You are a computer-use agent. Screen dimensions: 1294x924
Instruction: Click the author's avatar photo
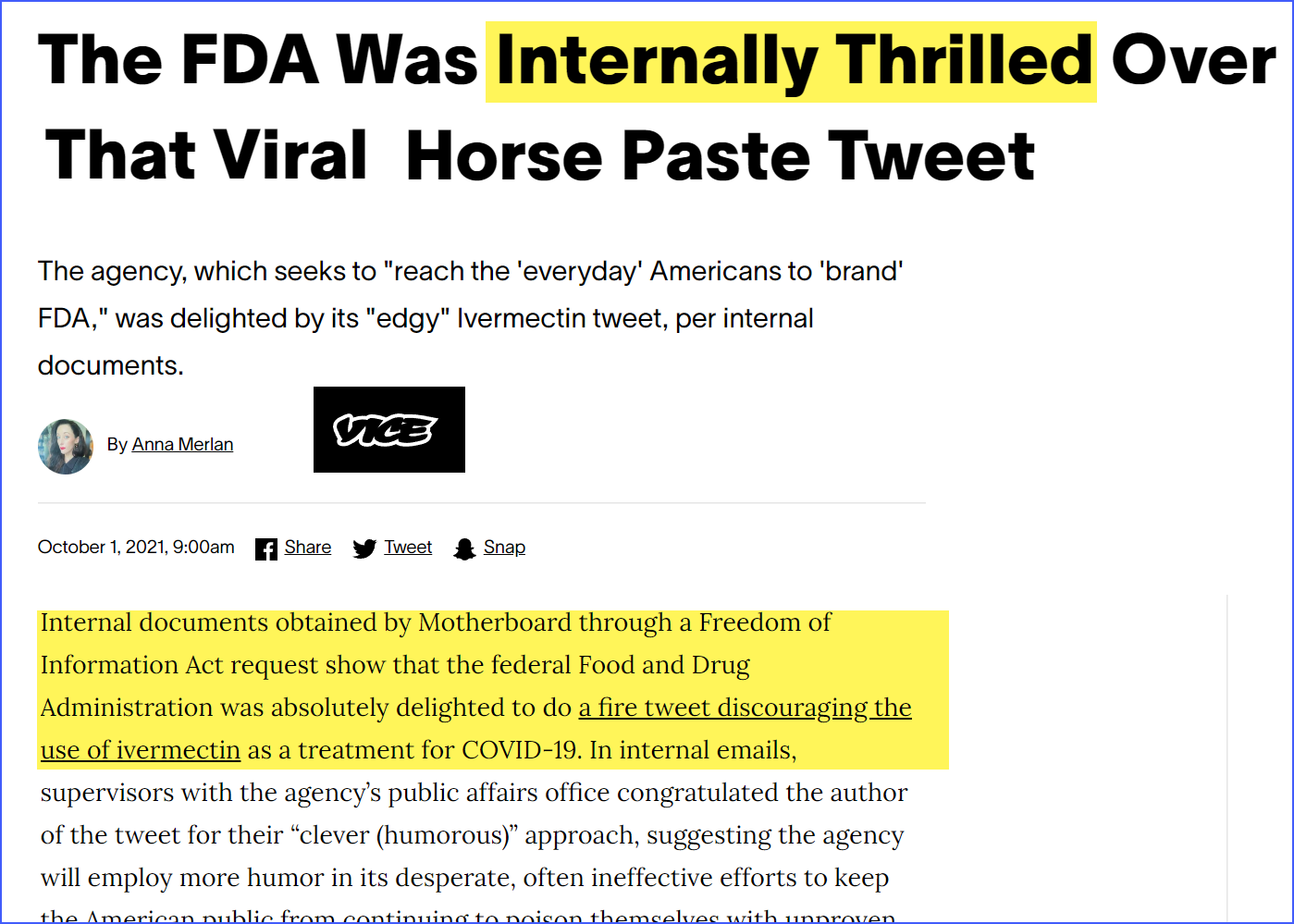(66, 447)
